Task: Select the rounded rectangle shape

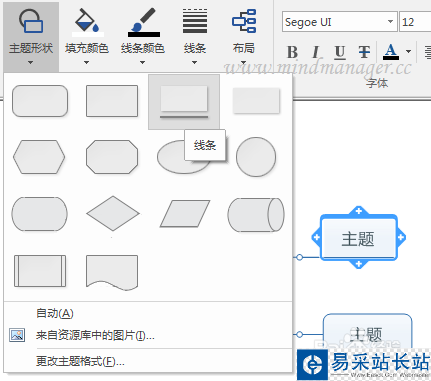Action: [40, 101]
